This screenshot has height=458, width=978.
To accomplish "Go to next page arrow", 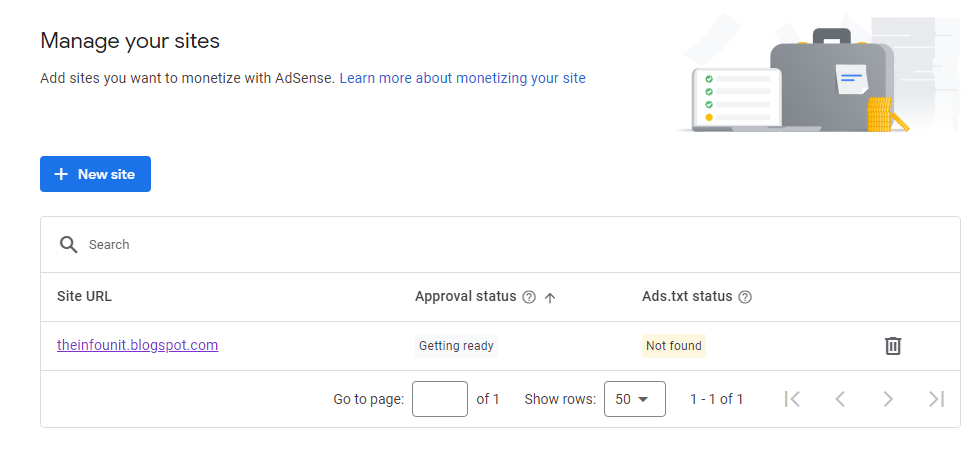I will pos(888,399).
